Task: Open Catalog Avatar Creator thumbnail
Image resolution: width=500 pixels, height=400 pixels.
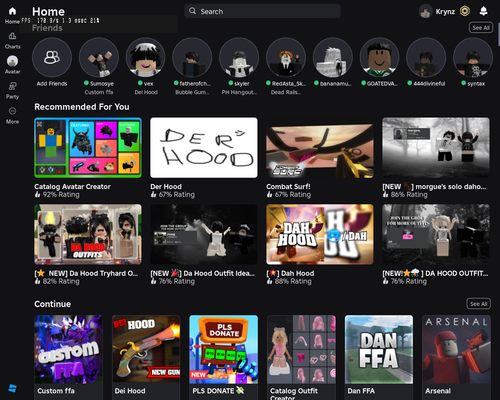Action: [x=88, y=147]
